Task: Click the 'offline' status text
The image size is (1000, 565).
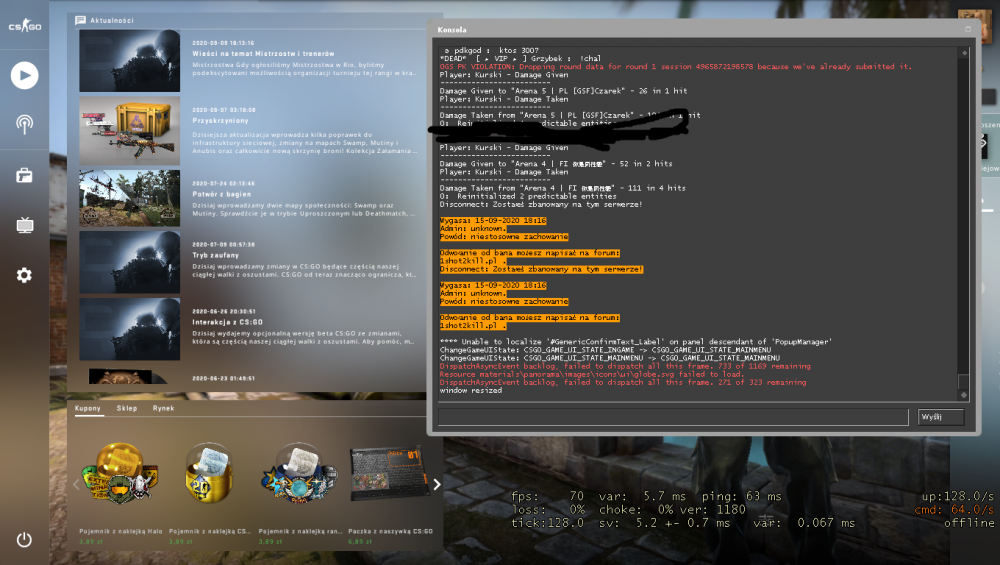Action: (x=969, y=523)
